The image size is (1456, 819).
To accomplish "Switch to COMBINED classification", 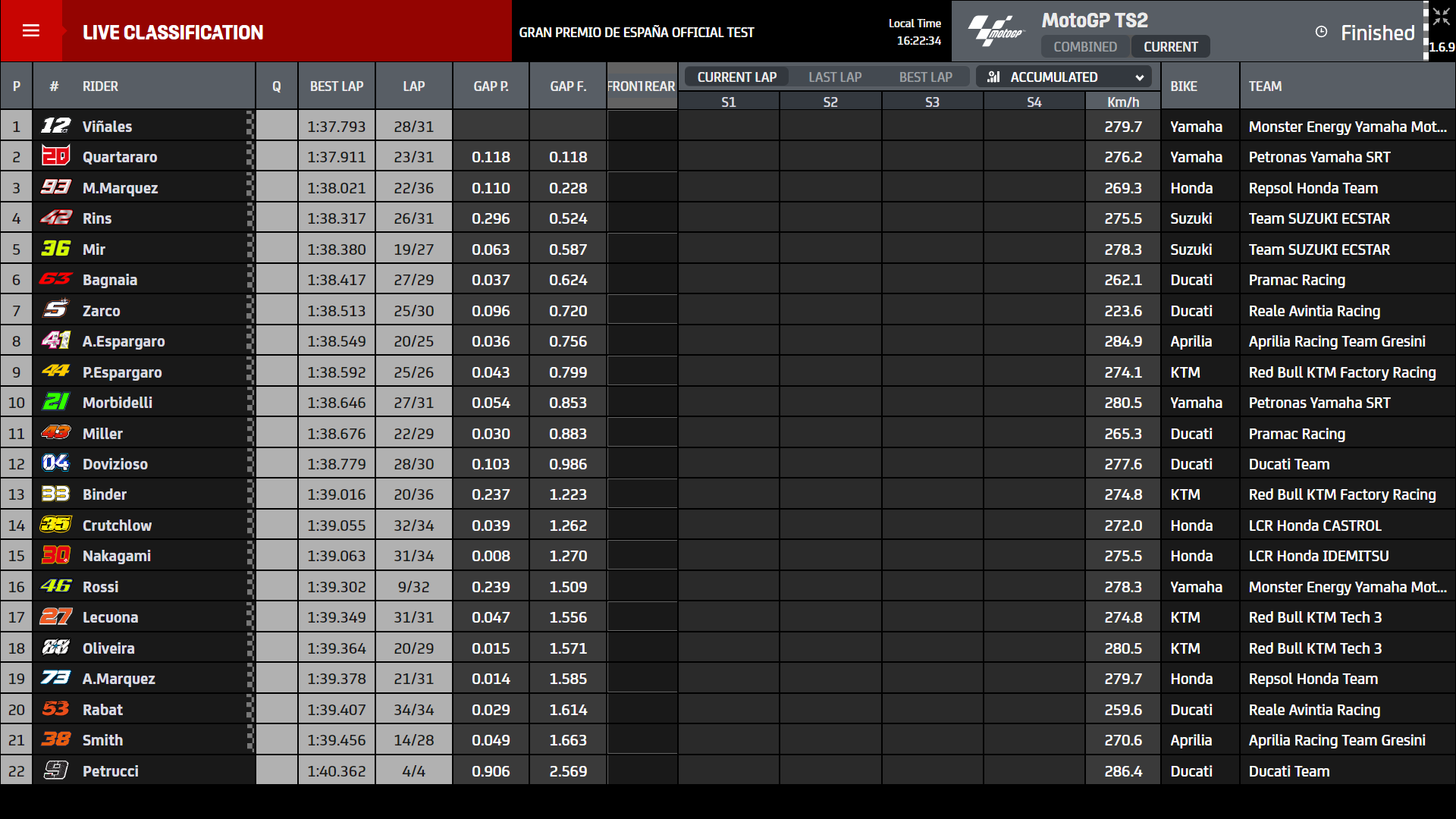I will point(1084,47).
